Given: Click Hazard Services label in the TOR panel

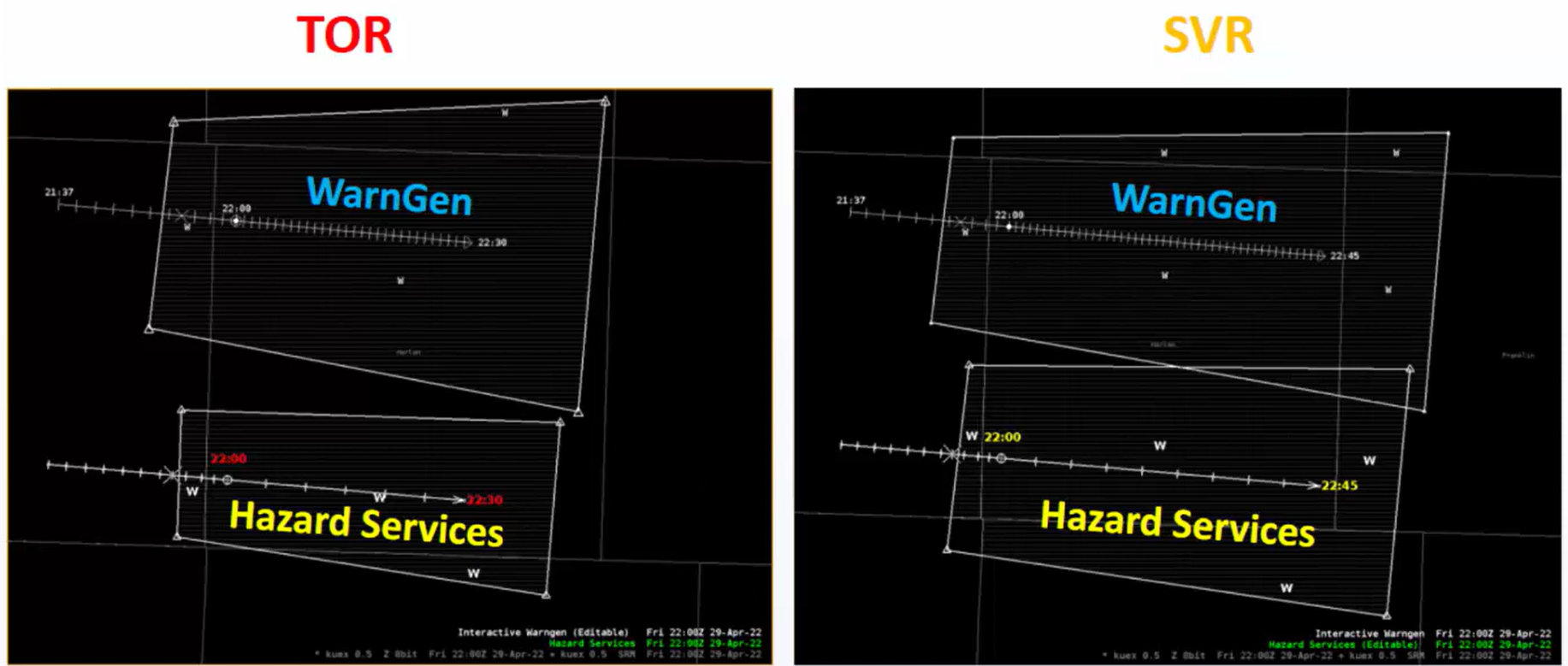Looking at the screenshot, I should tap(366, 523).
